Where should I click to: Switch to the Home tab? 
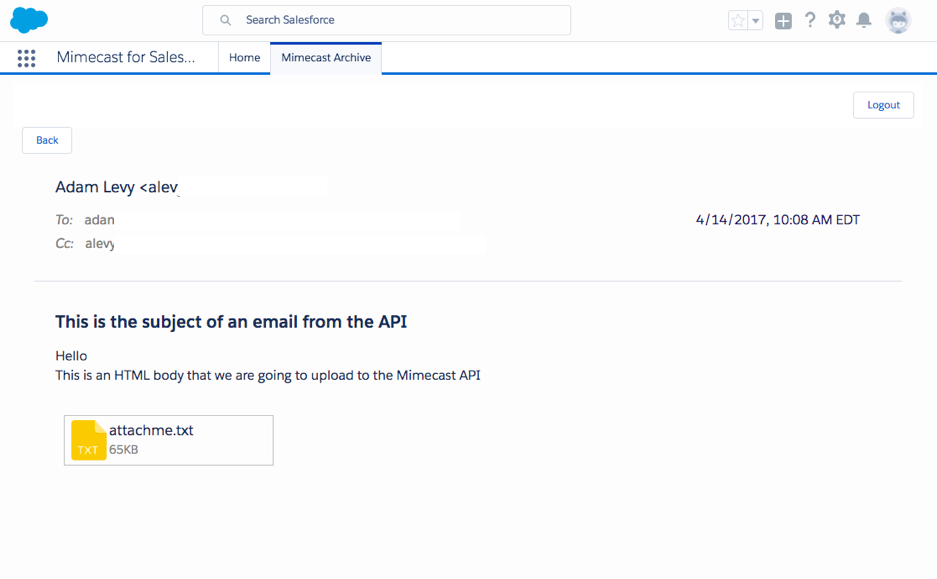click(243, 57)
